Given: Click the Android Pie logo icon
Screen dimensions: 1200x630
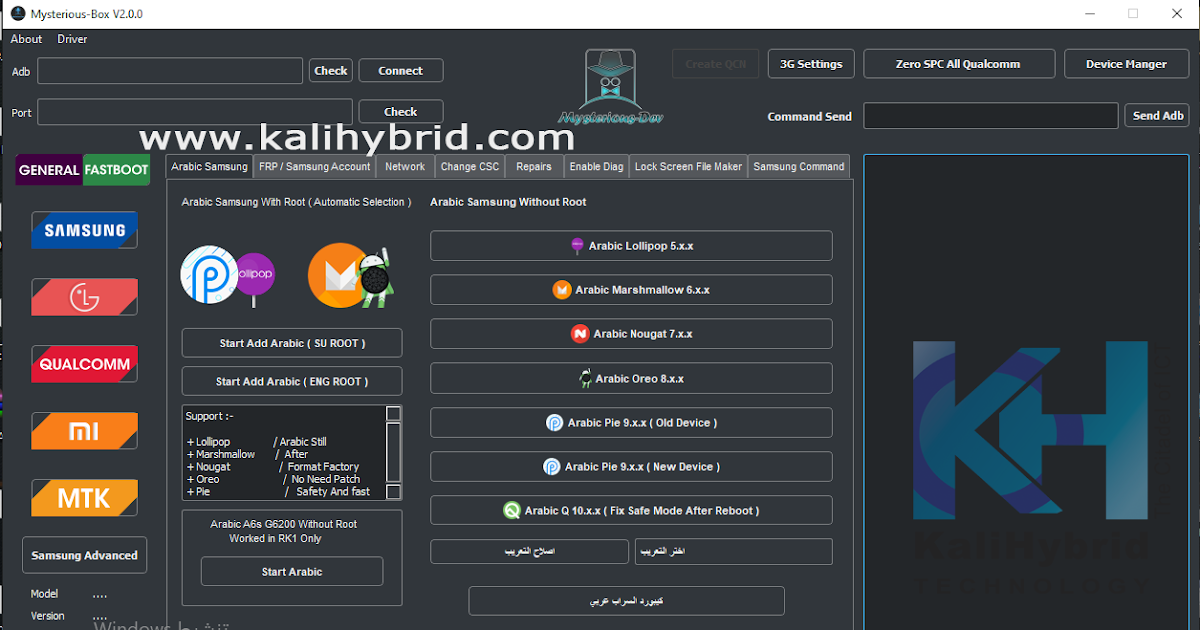Looking at the screenshot, I should (207, 273).
